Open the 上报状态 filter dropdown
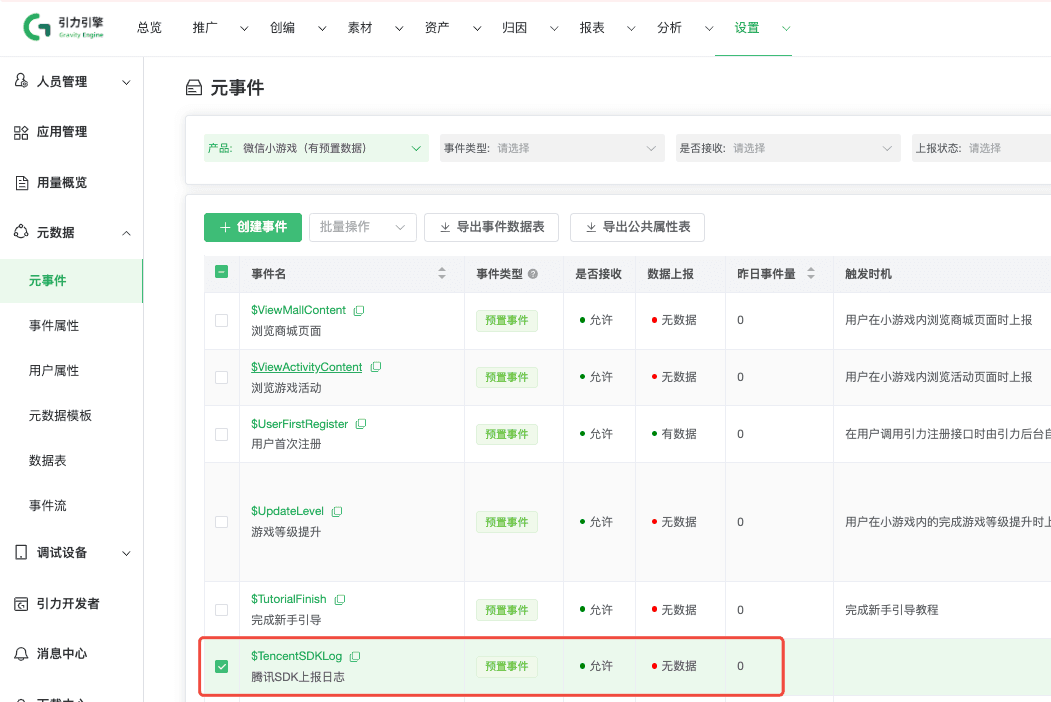Image resolution: width=1051 pixels, height=702 pixels. pyautogui.click(x=981, y=148)
